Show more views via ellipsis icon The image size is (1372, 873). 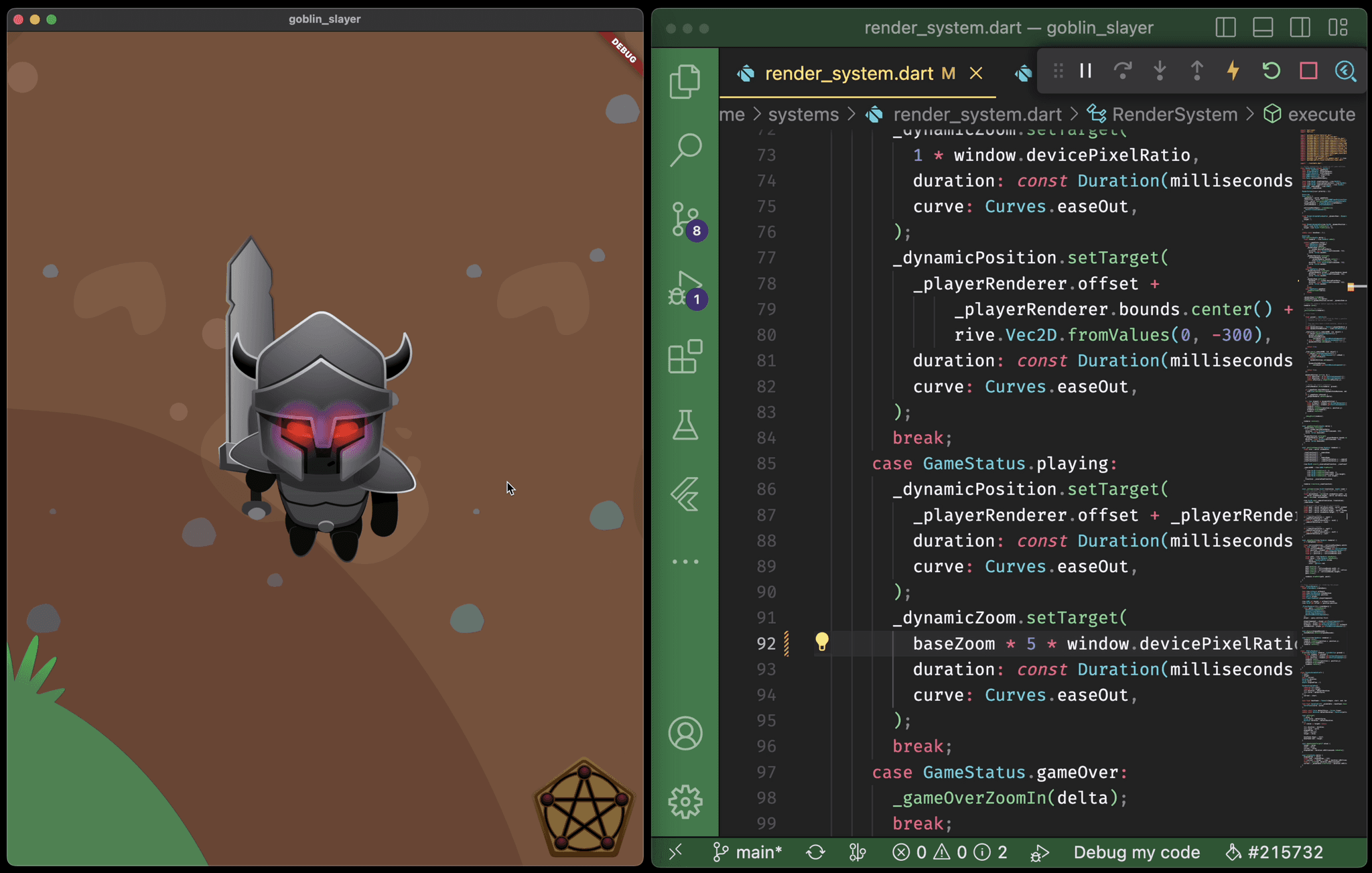pyautogui.click(x=685, y=561)
